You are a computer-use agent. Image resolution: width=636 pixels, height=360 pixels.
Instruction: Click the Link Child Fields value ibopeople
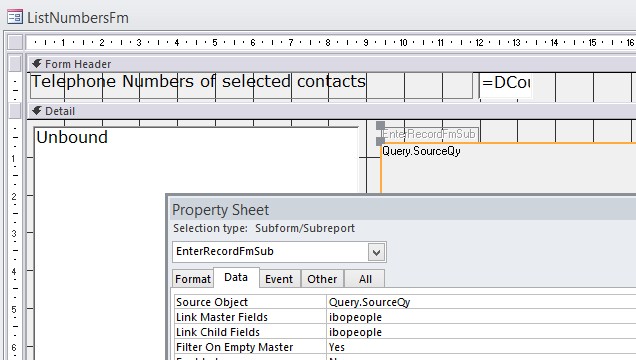pos(481,332)
